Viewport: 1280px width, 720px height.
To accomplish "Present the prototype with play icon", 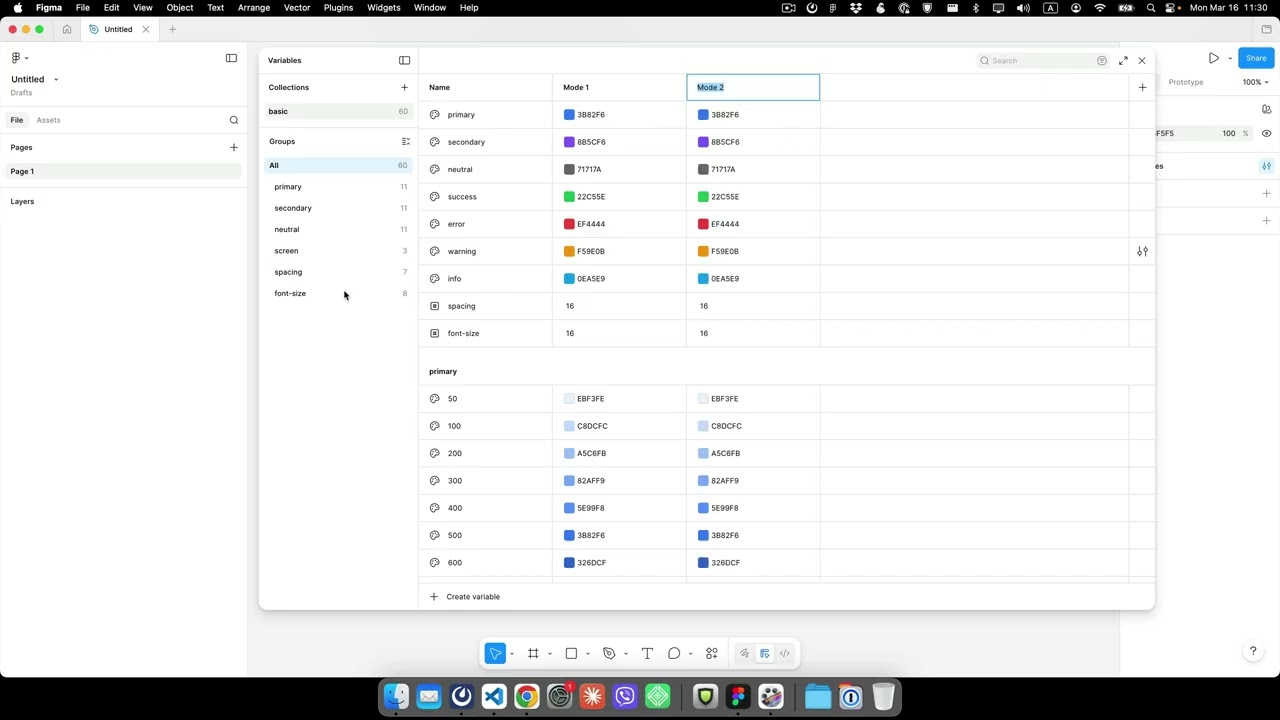I will [x=1213, y=58].
